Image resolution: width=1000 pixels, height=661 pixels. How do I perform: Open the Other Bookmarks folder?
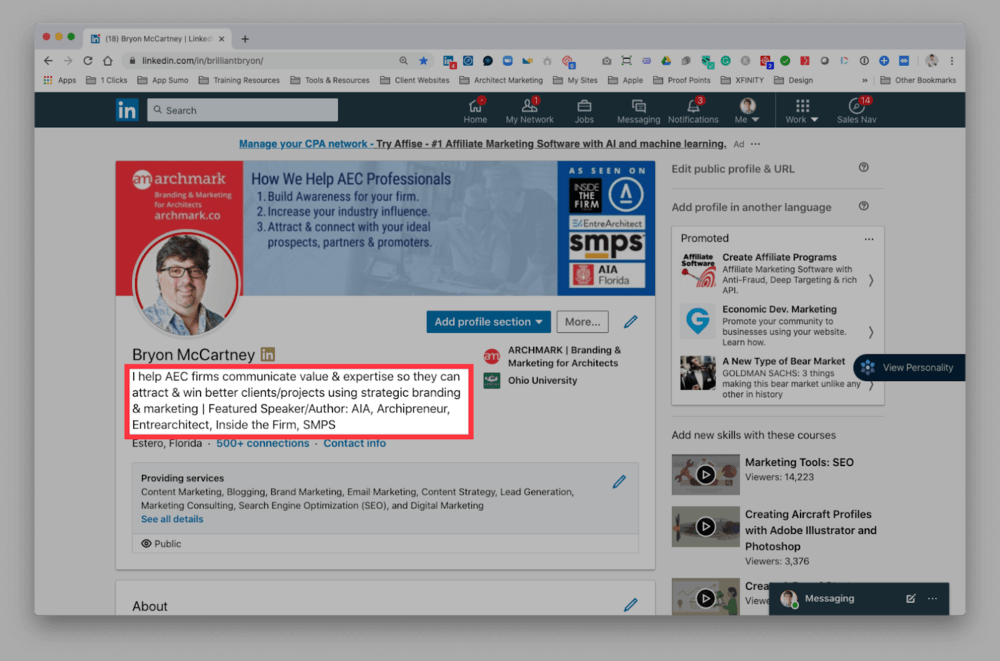[918, 80]
